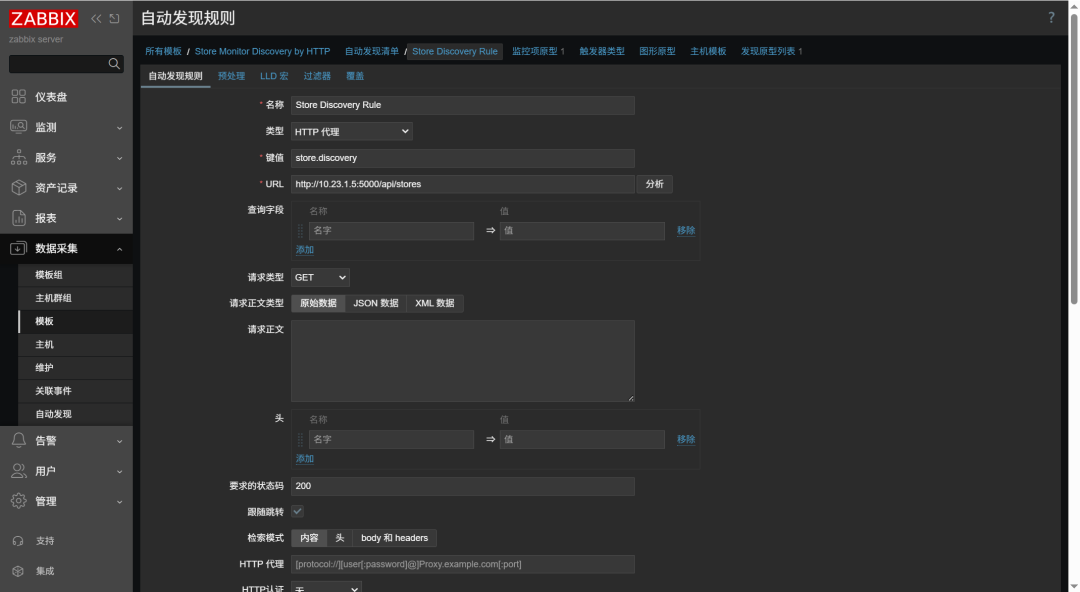Click 添加 under headers
Viewport: 1080px width, 592px height.
click(304, 459)
